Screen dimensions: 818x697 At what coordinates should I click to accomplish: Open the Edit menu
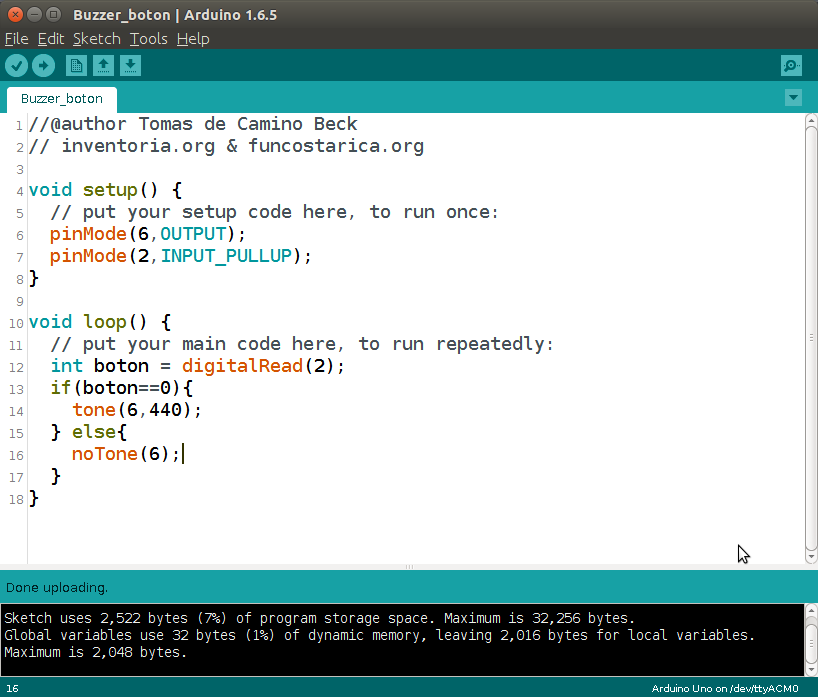51,39
